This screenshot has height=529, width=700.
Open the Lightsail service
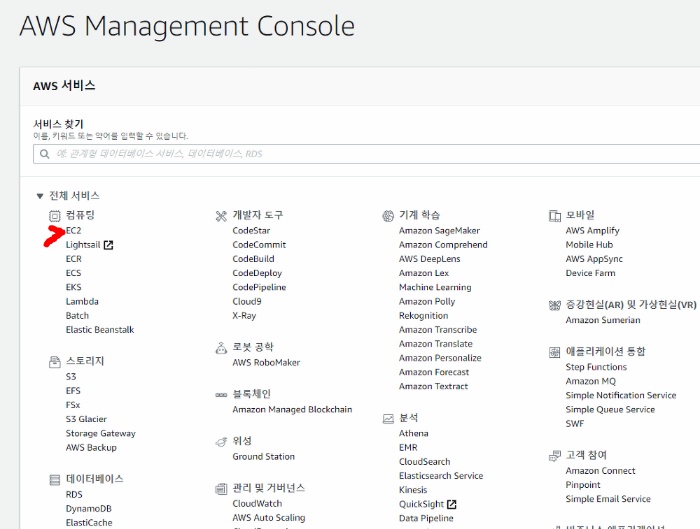(x=83, y=245)
